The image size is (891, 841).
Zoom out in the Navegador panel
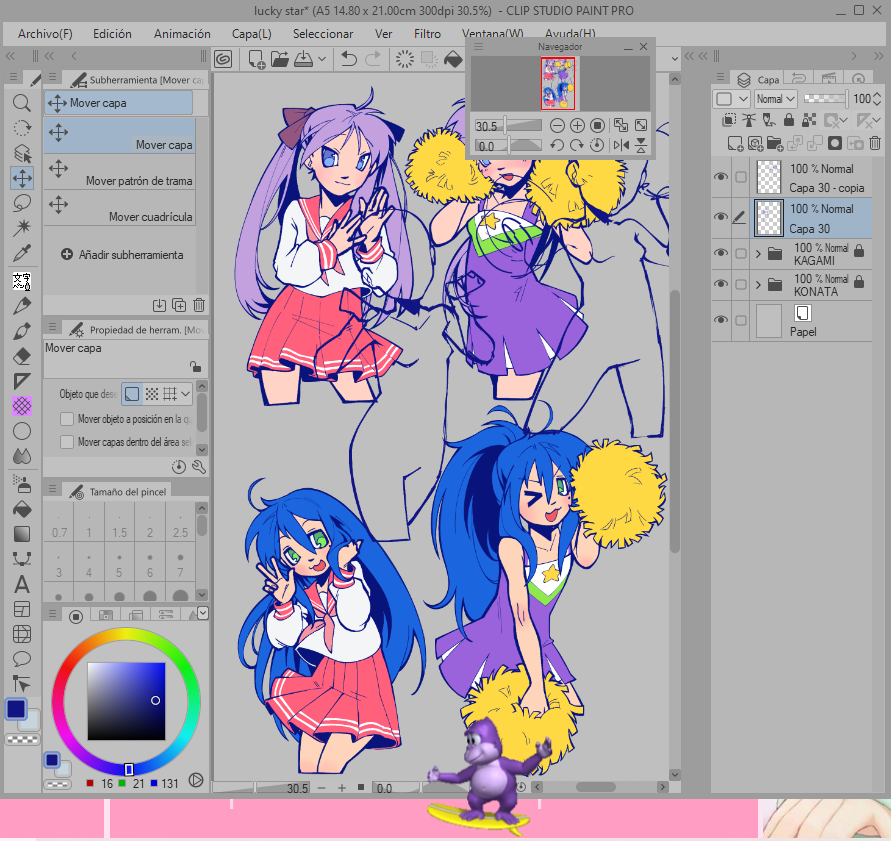coord(557,126)
